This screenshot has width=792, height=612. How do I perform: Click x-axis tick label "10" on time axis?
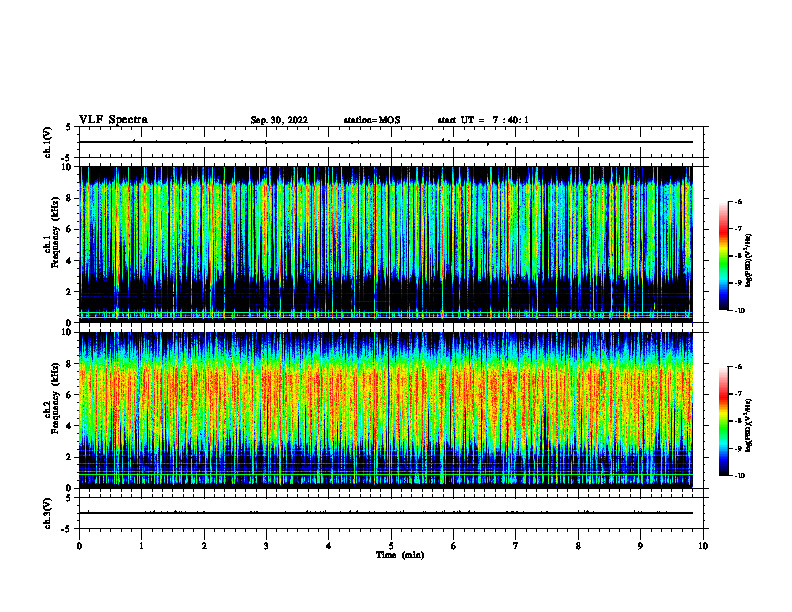703,546
